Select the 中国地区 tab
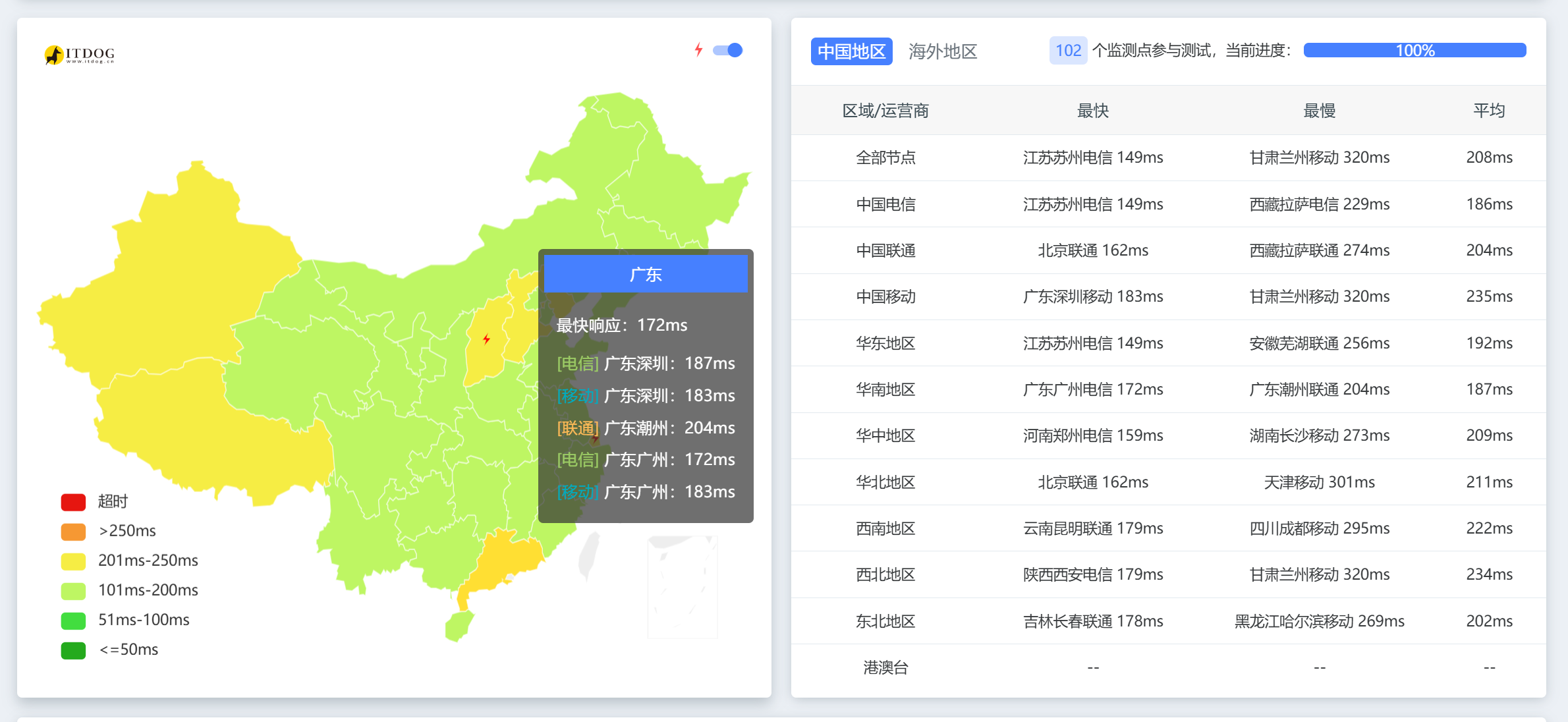 click(851, 51)
